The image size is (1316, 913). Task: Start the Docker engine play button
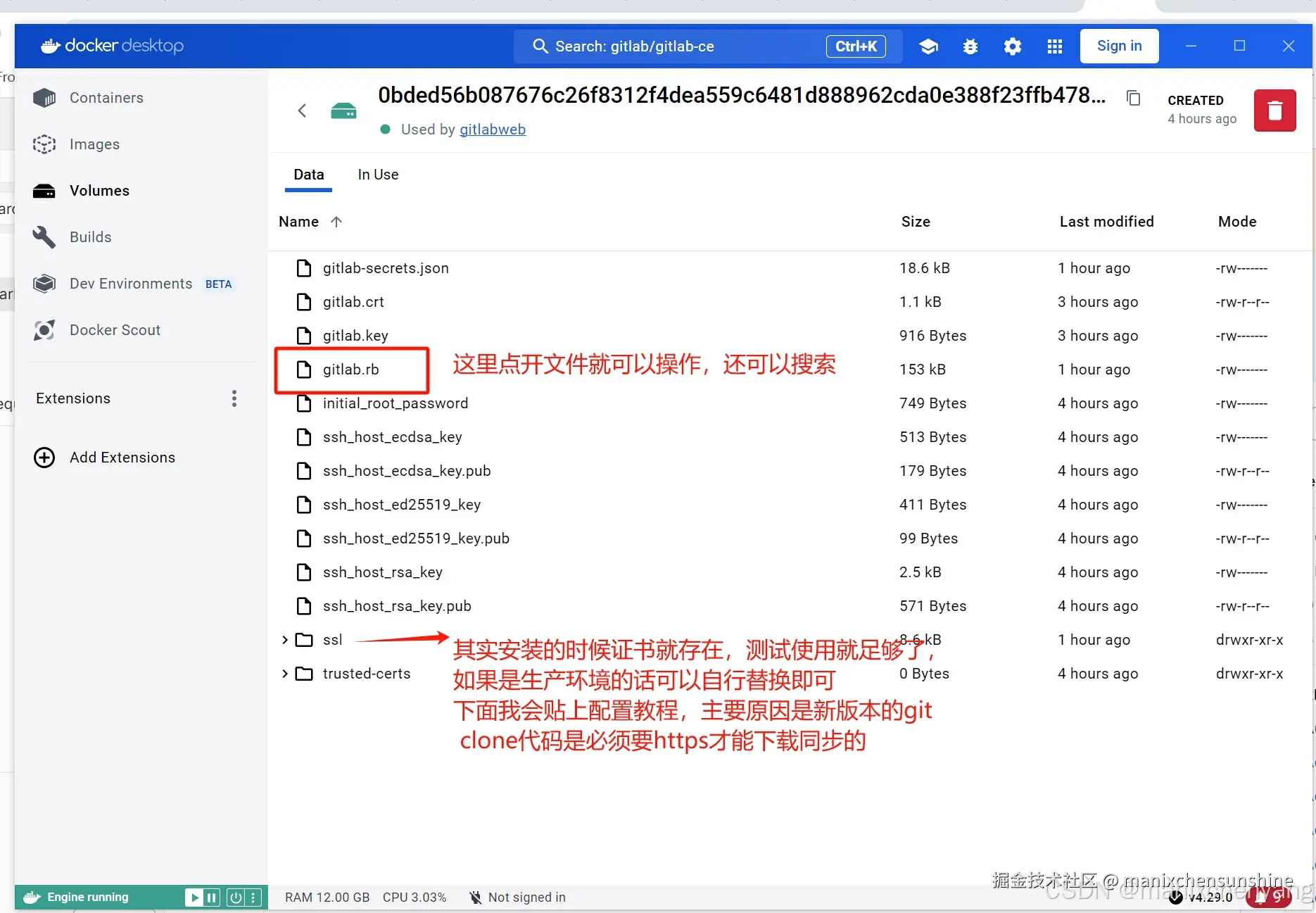[x=193, y=898]
